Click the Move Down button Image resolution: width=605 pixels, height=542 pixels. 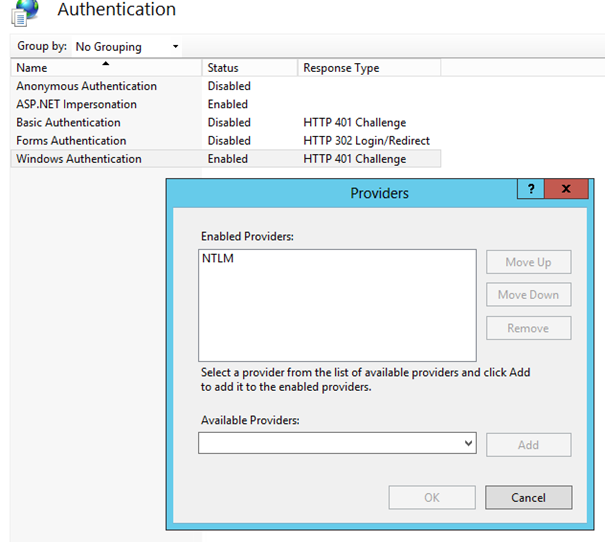coord(529,295)
